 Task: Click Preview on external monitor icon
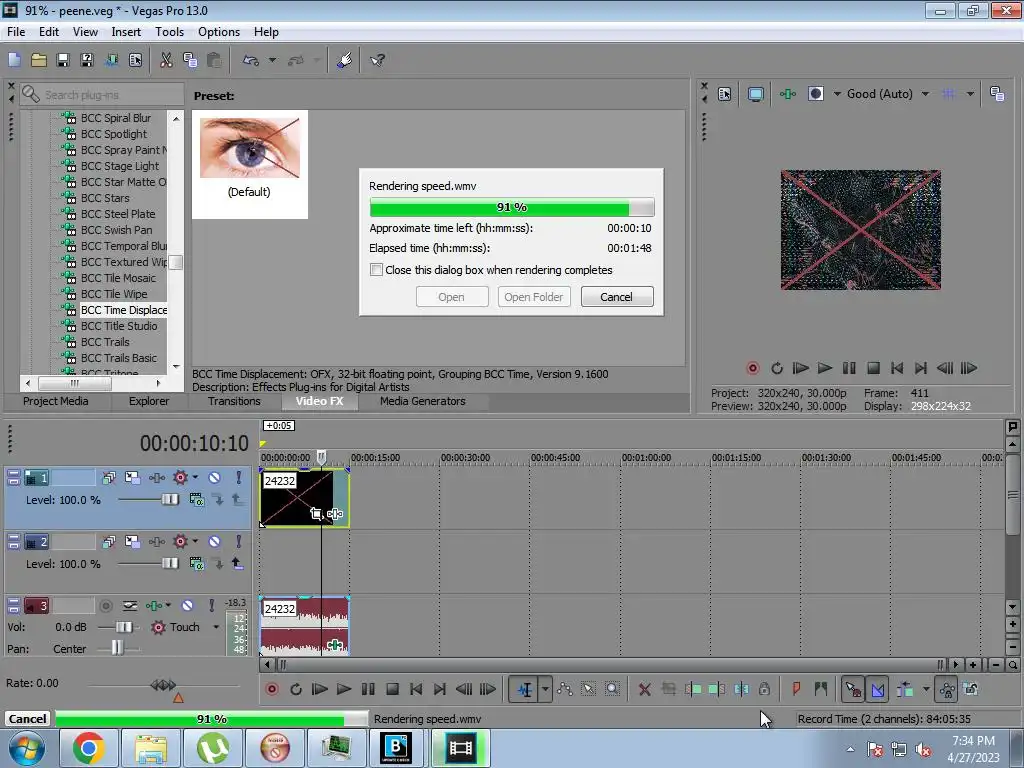756,94
